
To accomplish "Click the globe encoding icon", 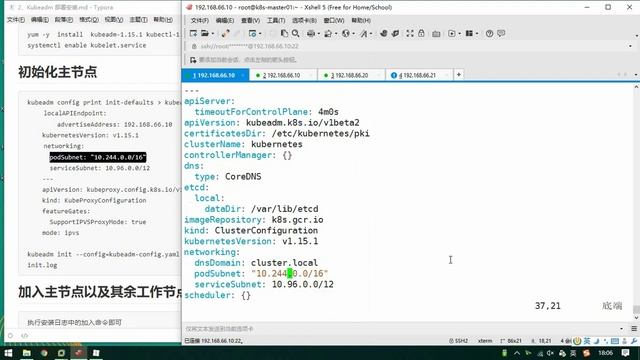I will pos(346,33).
